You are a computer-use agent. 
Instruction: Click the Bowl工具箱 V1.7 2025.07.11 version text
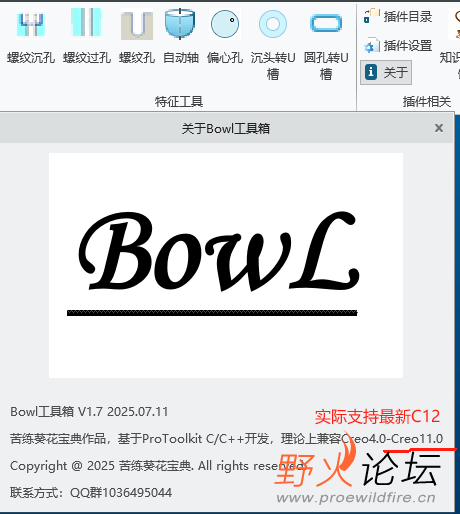pyautogui.click(x=89, y=412)
